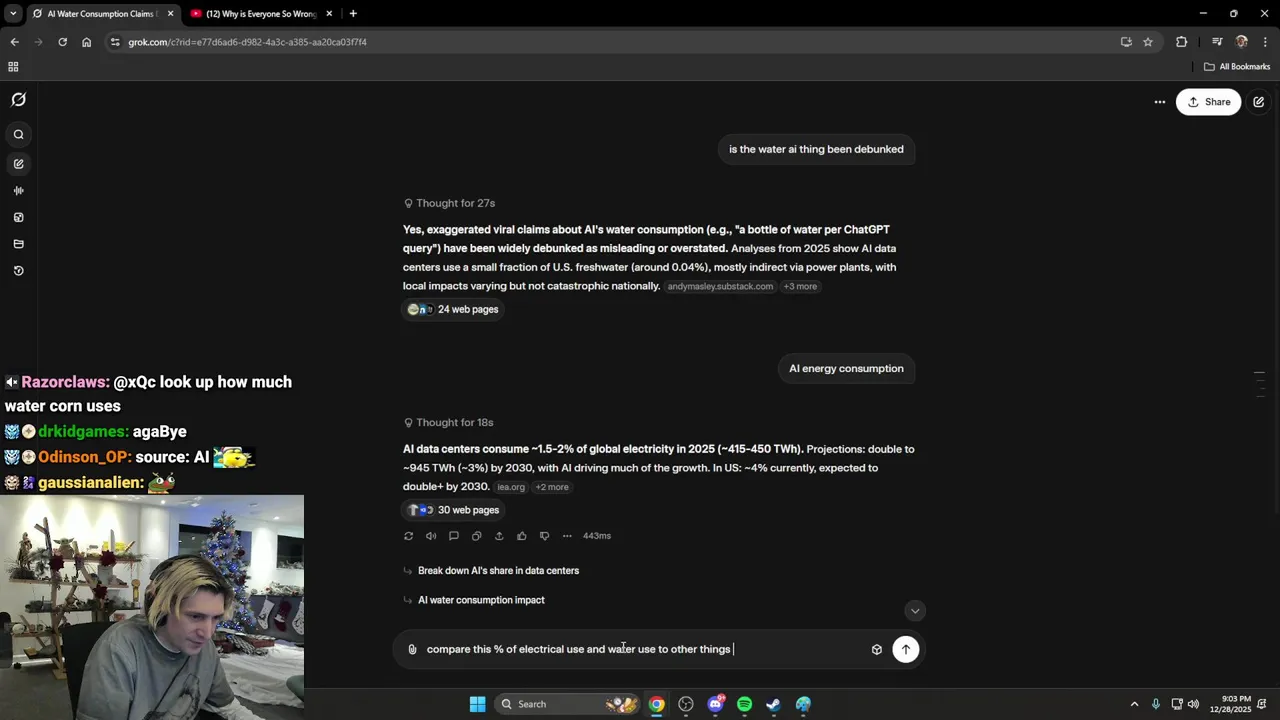The height and width of the screenshot is (720, 1280).
Task: Bookmark this page with the star icon
Action: (x=1148, y=42)
